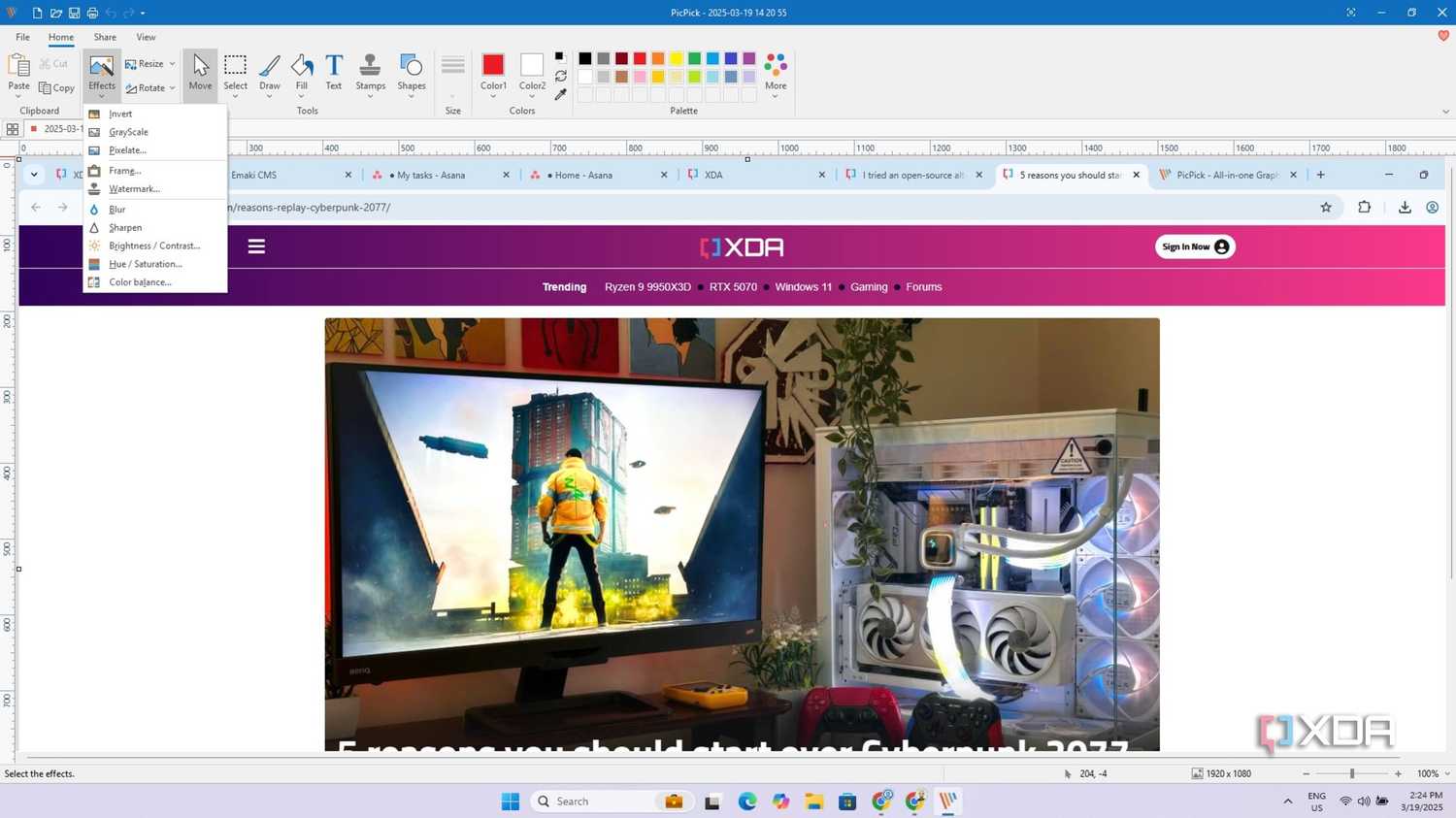Choose the Shapes tool
The image size is (1456, 818).
point(412,75)
